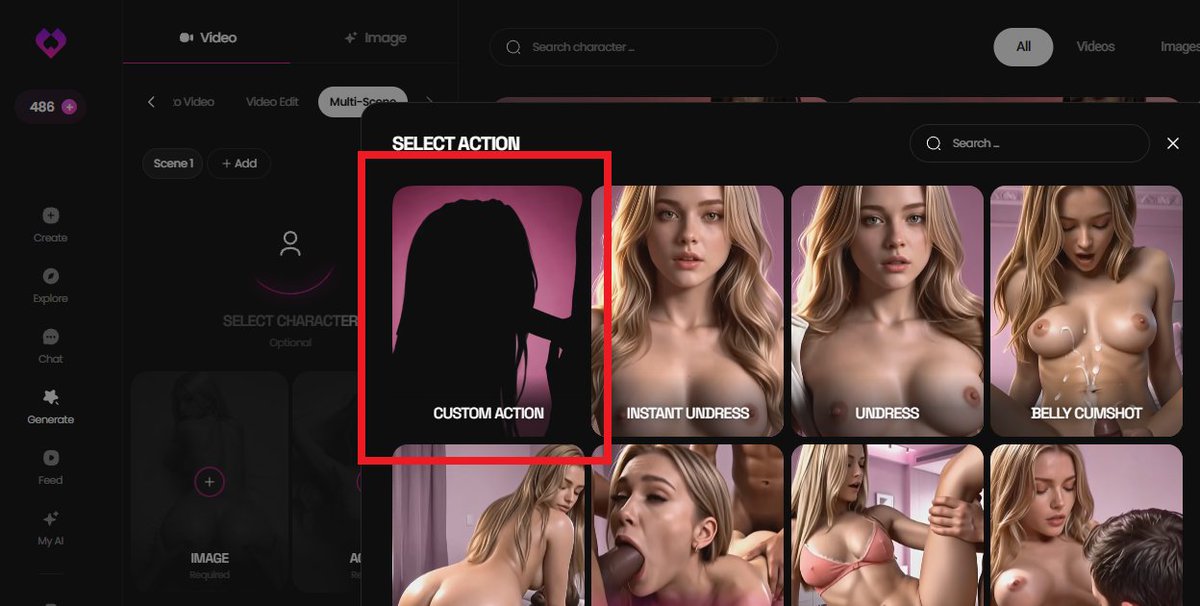Choose the Custom Action card

pos(487,311)
